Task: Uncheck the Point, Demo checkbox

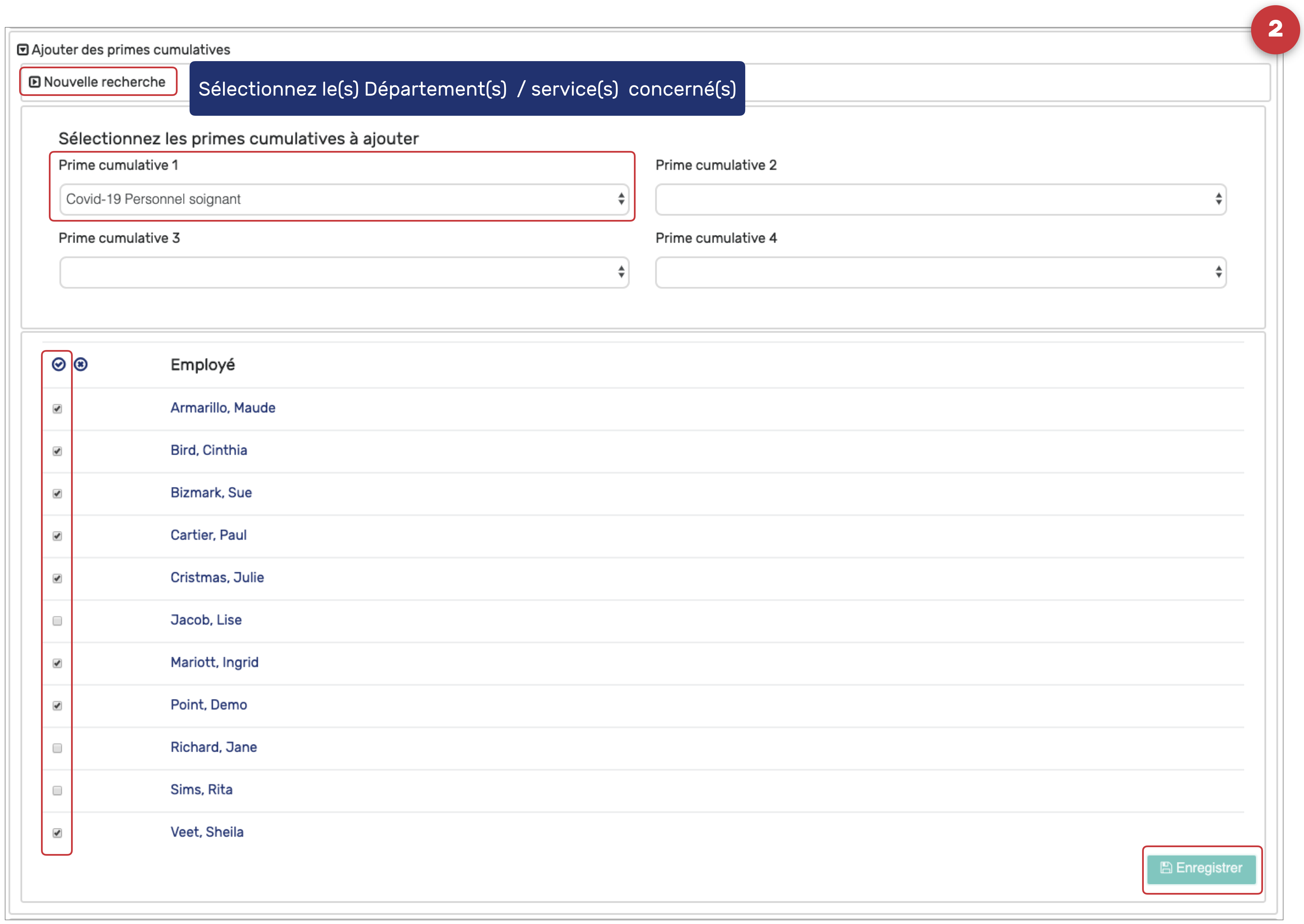Action: (57, 705)
